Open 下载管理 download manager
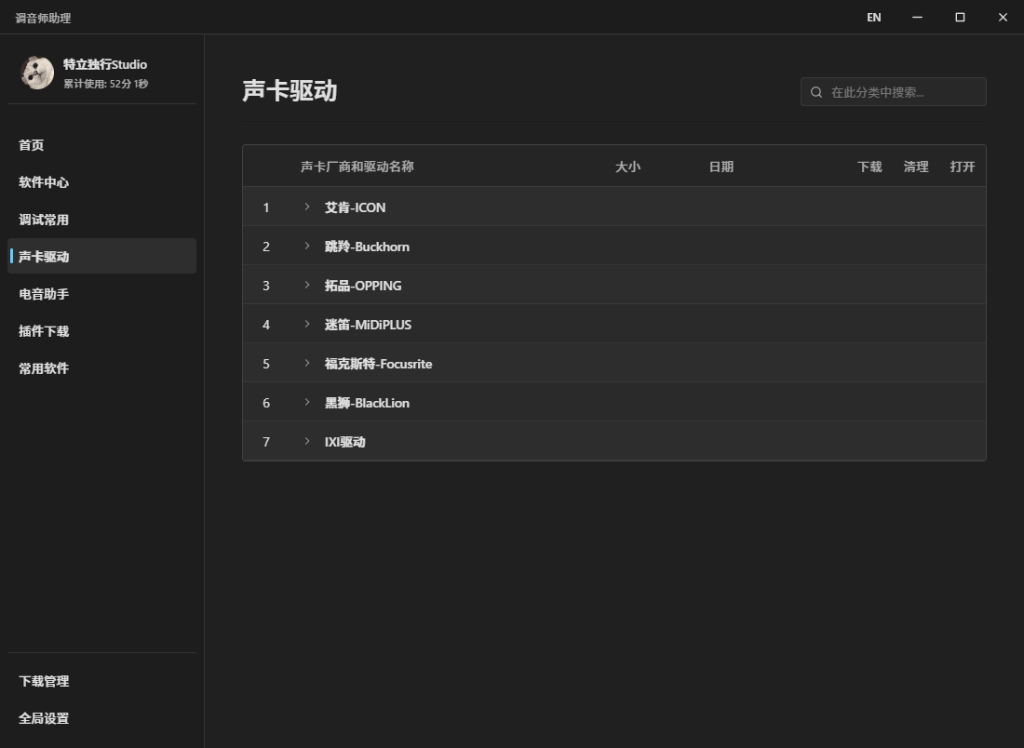 pos(44,681)
